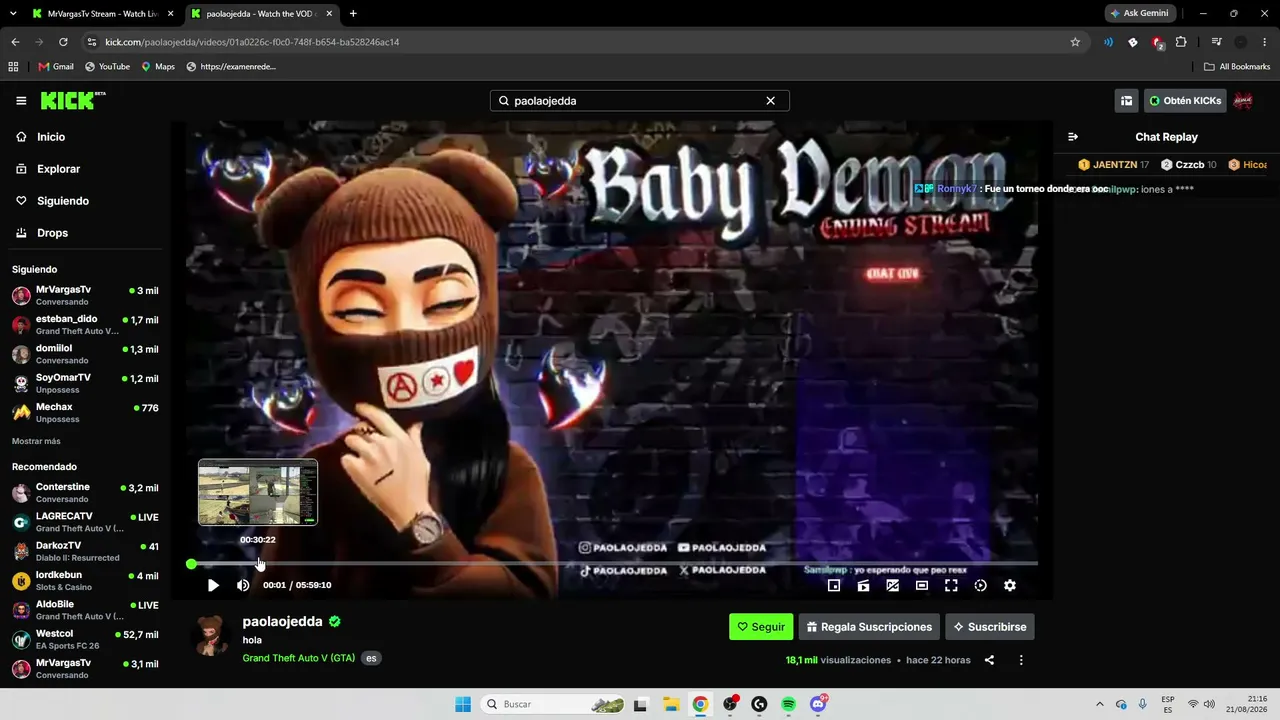Seek on the video progress bar

pyautogui.click(x=612, y=564)
